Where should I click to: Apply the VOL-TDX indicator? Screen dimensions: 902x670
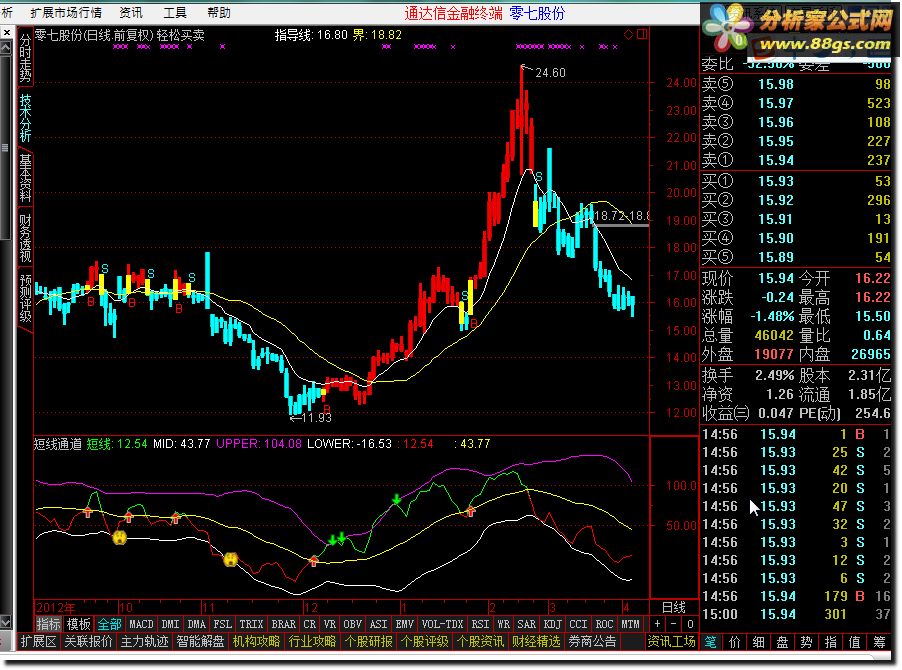pos(442,624)
